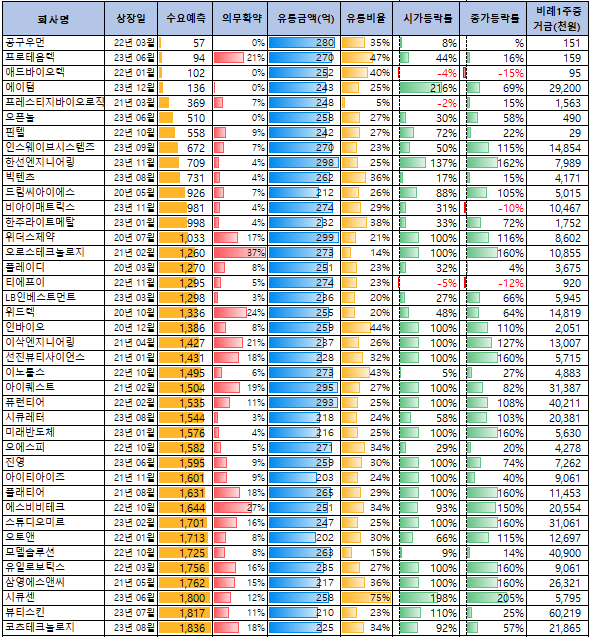Select the company cell '퓨런티어'
Screen dimensions: 589x637
coord(53,403)
